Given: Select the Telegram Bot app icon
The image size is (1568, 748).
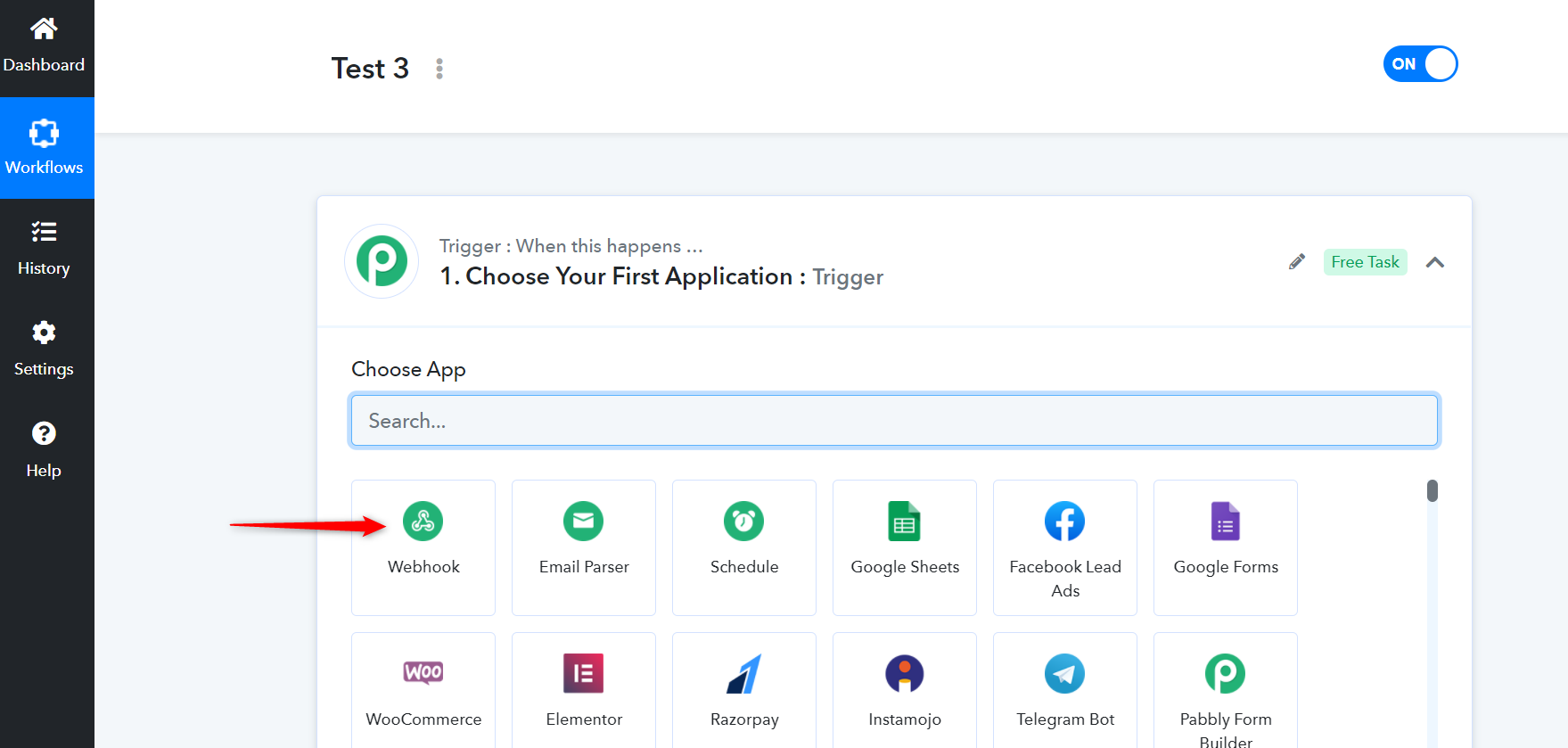Looking at the screenshot, I should [1065, 673].
